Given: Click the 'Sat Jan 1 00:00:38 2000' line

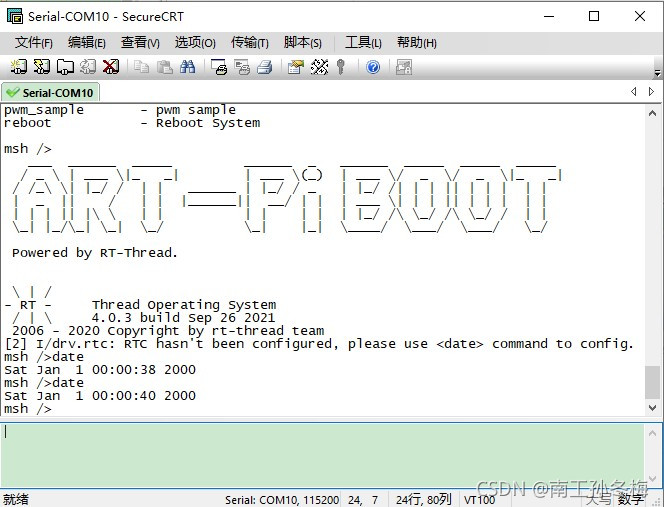Looking at the screenshot, I should pyautogui.click(x=100, y=370).
